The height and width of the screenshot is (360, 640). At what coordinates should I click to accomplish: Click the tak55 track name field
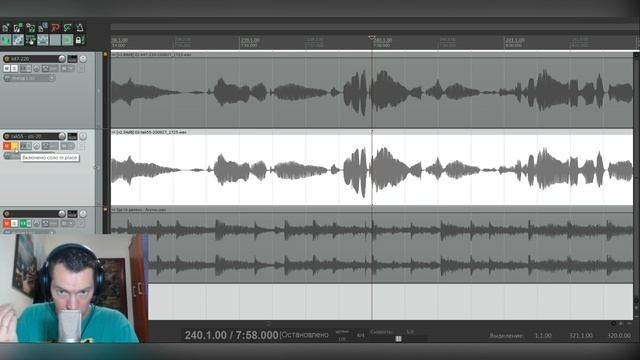34,136
